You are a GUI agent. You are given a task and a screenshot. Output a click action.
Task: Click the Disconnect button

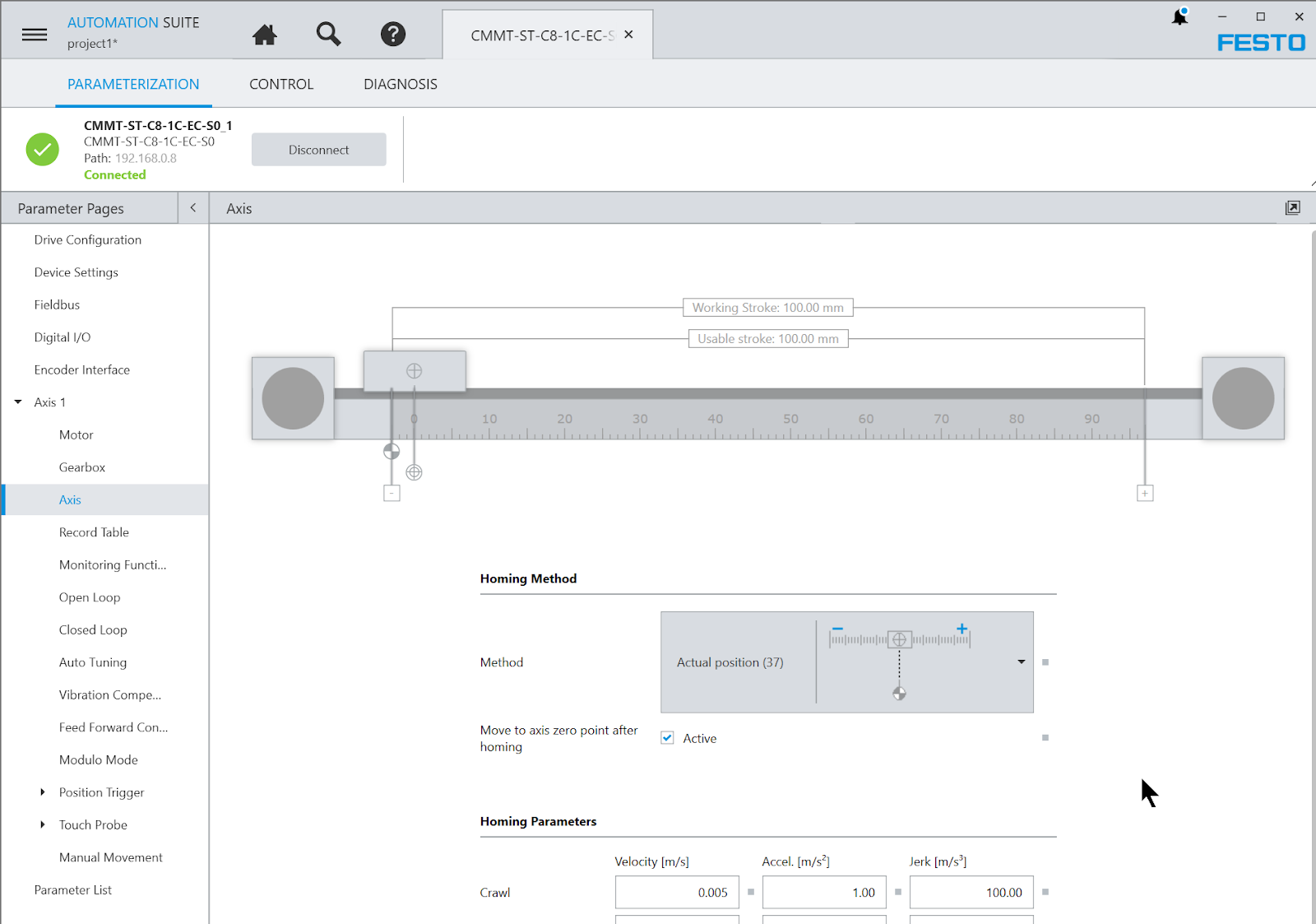pos(318,150)
